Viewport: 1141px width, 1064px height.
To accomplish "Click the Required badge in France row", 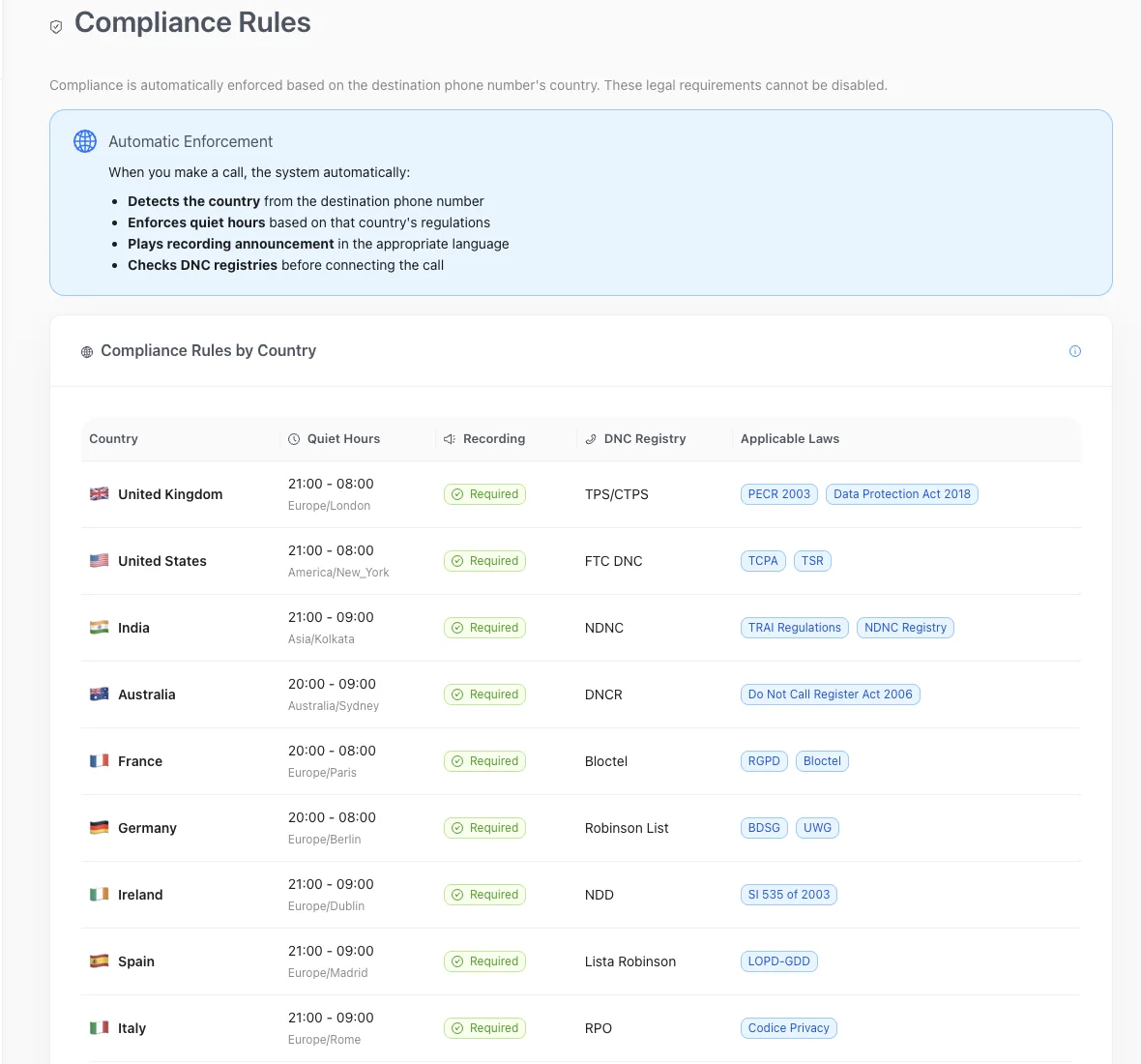I will (x=484, y=761).
